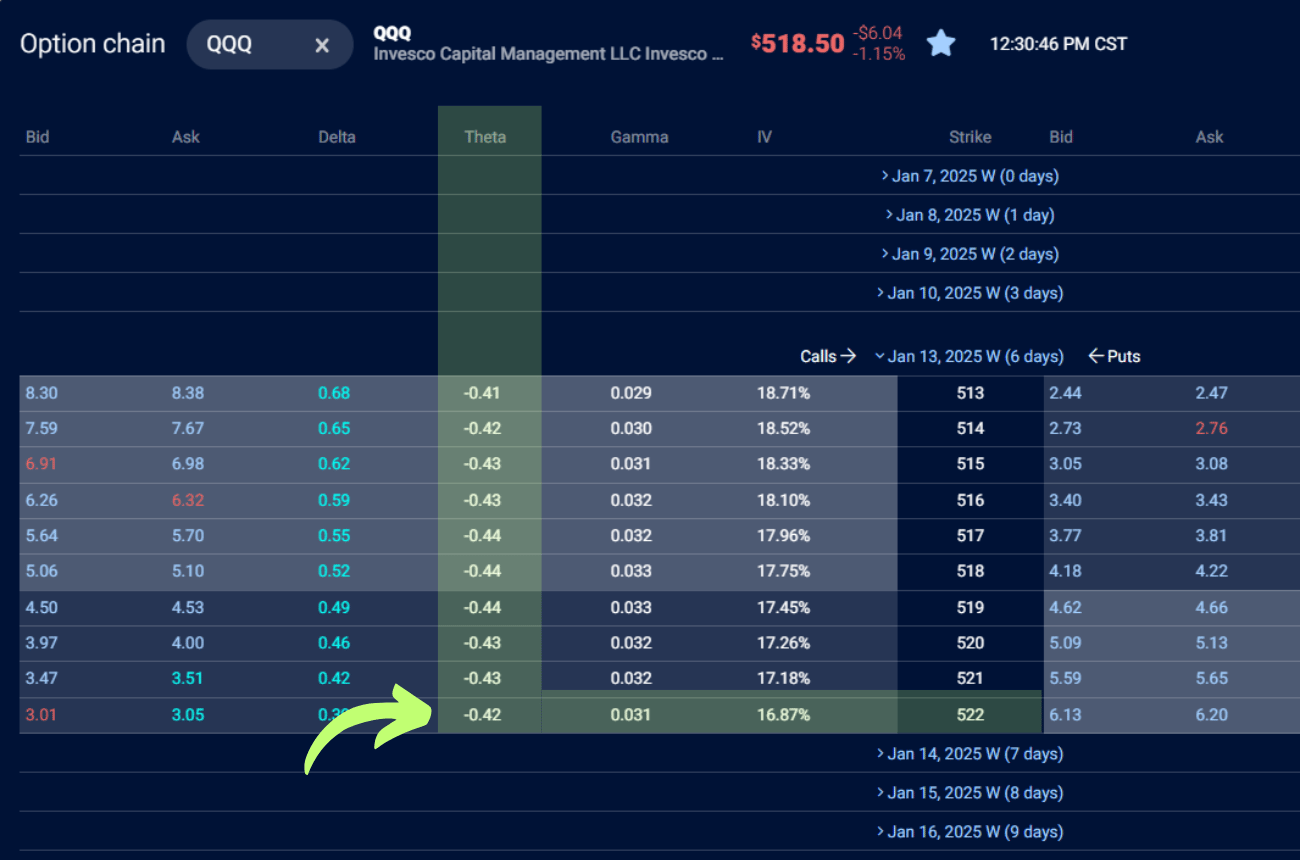
Task: Click the 18.71% IV value
Action: (x=783, y=393)
